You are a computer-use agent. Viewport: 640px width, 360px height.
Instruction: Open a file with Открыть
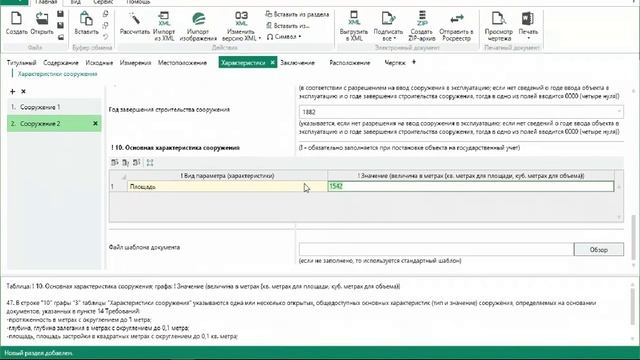(x=42, y=23)
